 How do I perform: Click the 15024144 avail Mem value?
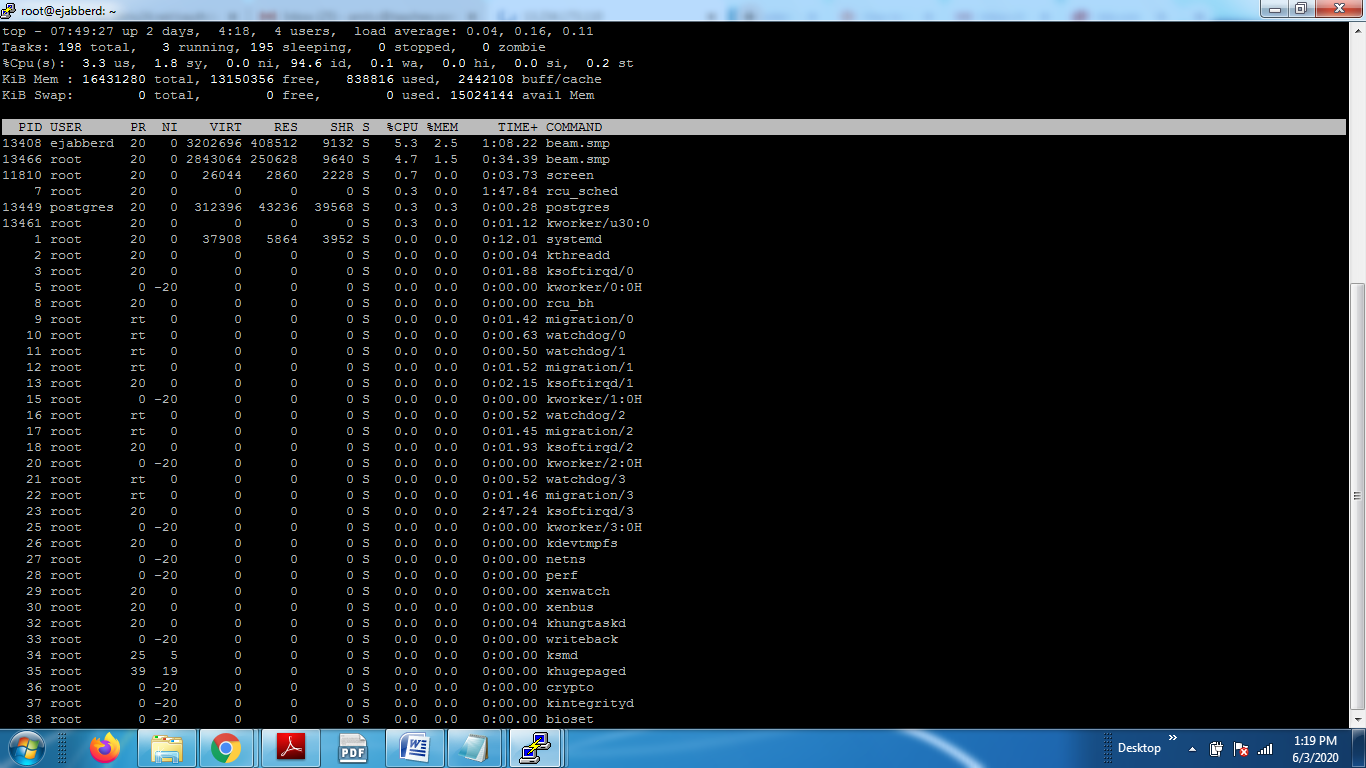click(x=482, y=95)
